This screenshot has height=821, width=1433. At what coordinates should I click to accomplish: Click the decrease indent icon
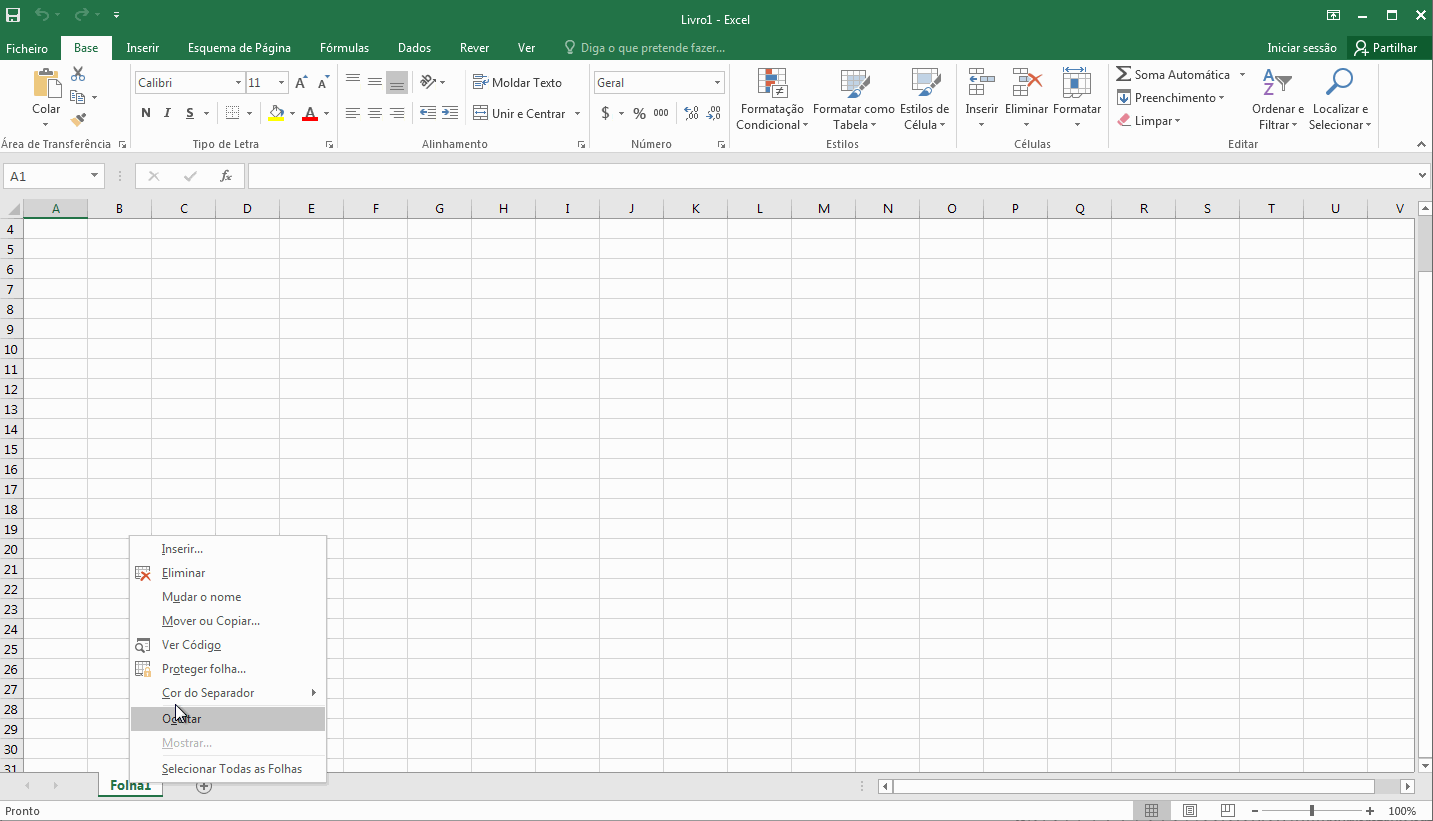[x=428, y=113]
